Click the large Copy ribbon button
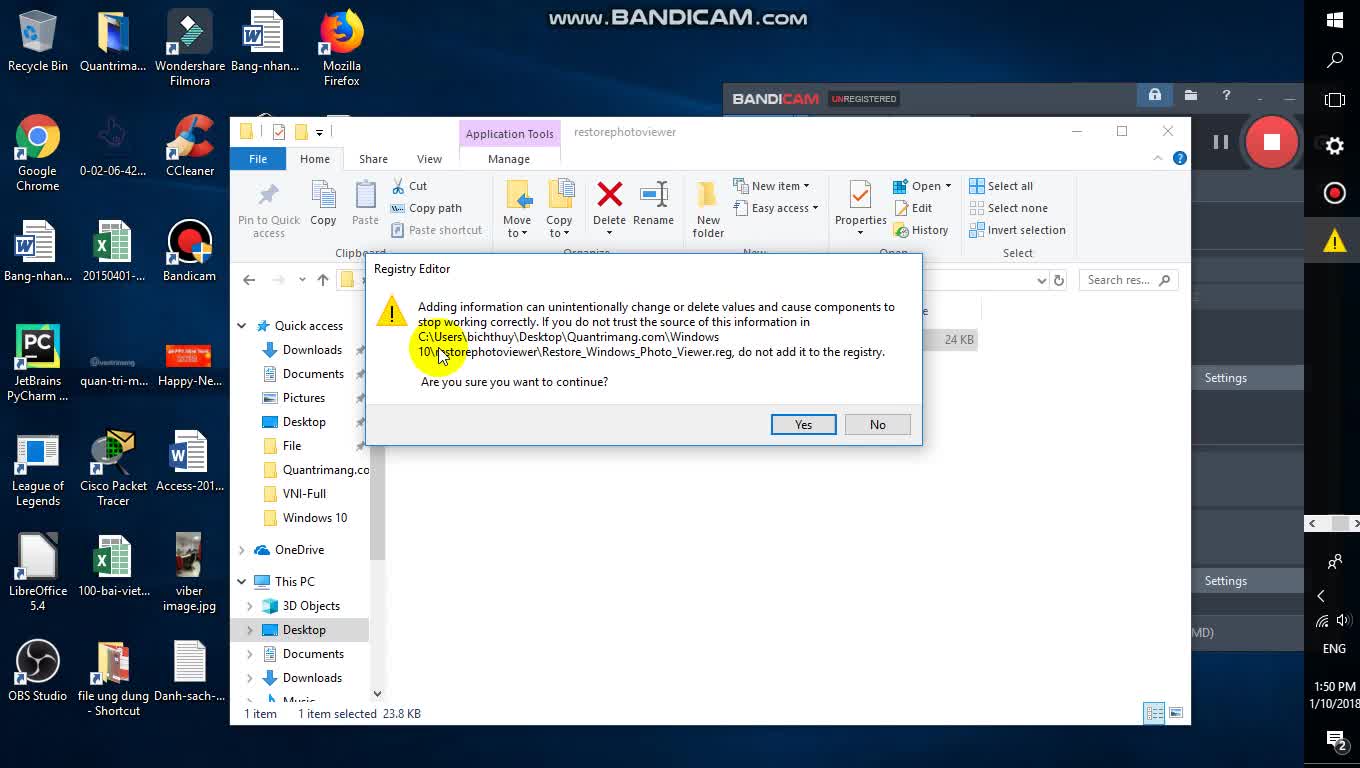Image resolution: width=1360 pixels, height=768 pixels. (x=323, y=204)
